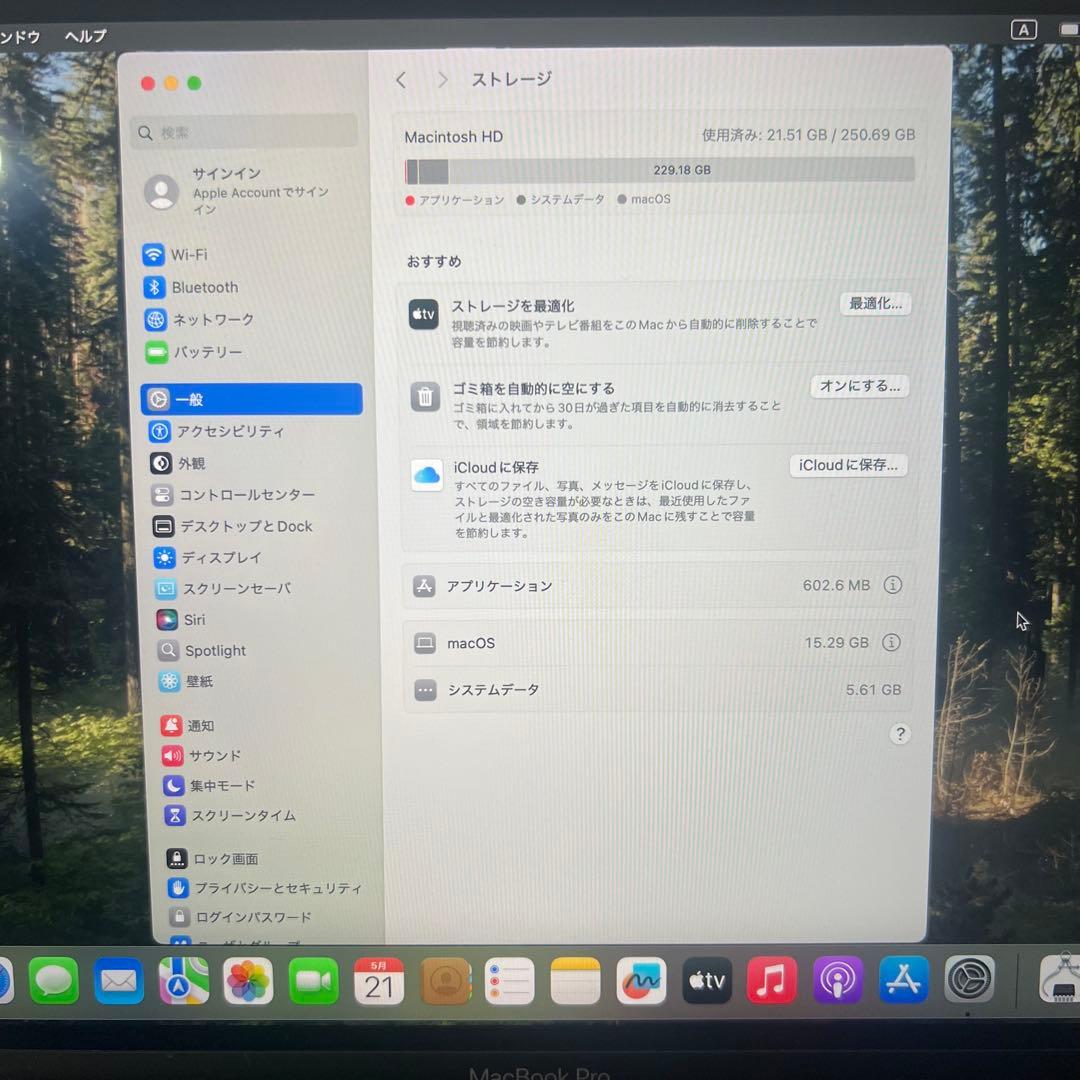Click 最適化 to optimize storage
This screenshot has width=1080, height=1080.
click(874, 303)
